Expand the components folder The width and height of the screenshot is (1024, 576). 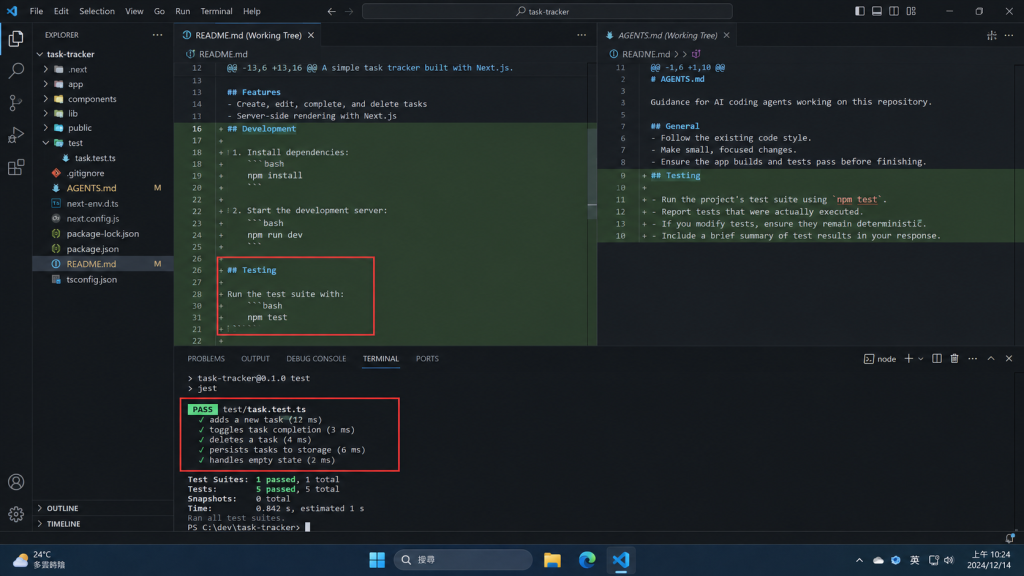tap(46, 99)
